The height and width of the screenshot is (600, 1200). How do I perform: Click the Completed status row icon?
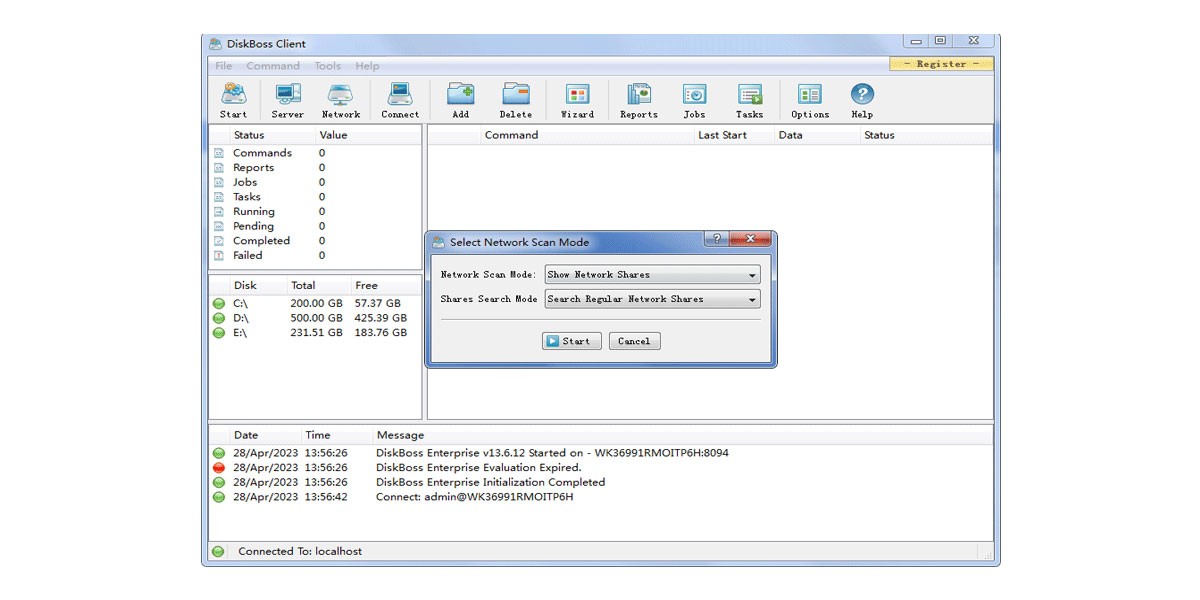219,241
